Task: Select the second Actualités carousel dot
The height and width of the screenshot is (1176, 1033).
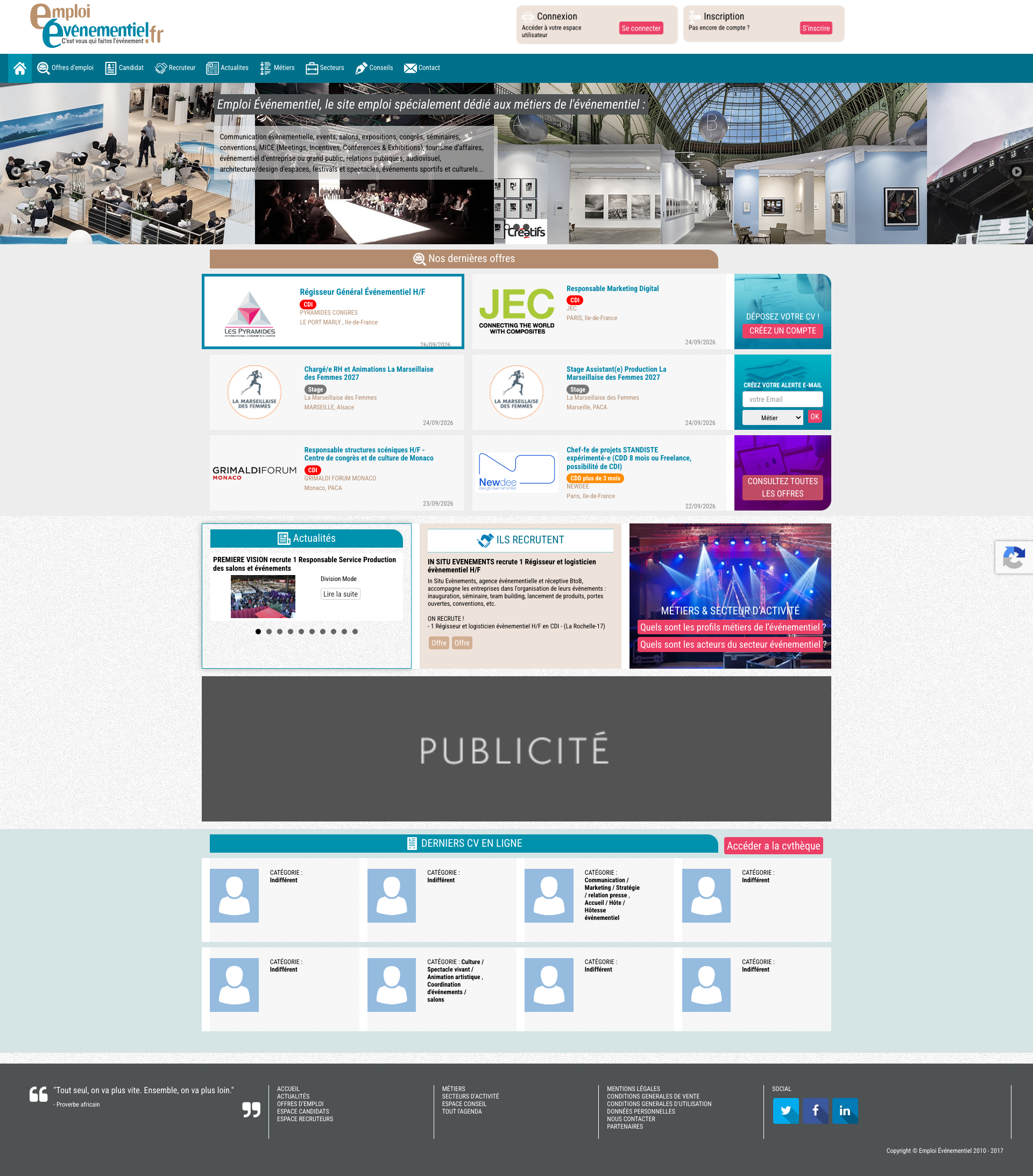Action: [269, 631]
